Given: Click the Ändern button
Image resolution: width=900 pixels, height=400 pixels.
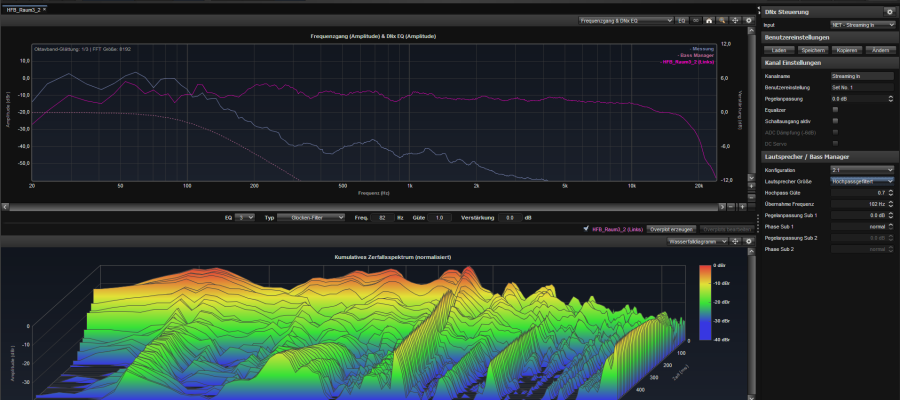Looking at the screenshot, I should pyautogui.click(x=880, y=50).
